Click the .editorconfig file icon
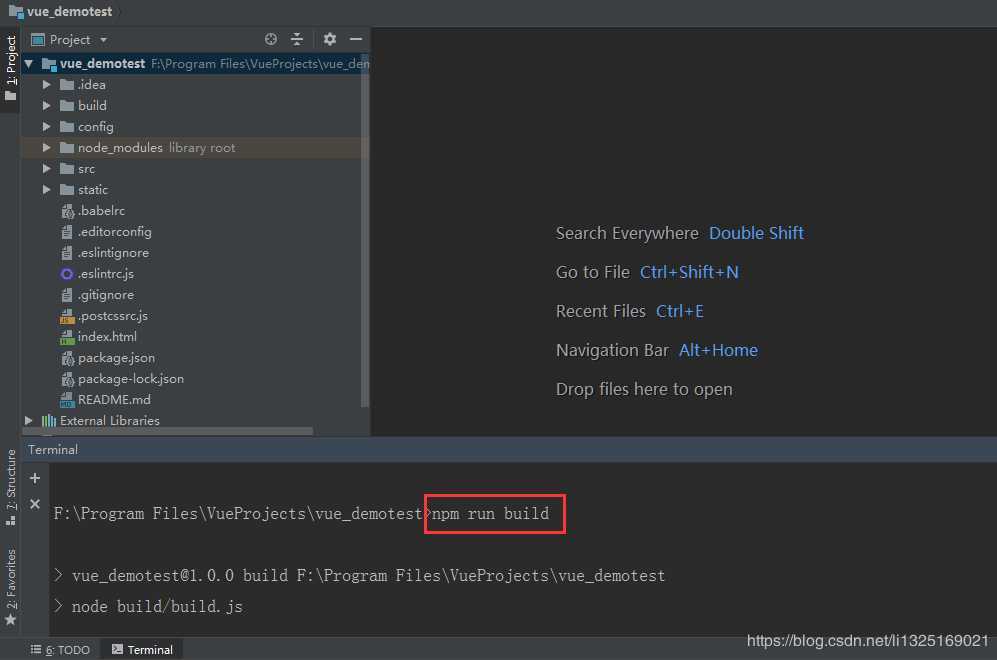The height and width of the screenshot is (660, 997). pyautogui.click(x=67, y=232)
